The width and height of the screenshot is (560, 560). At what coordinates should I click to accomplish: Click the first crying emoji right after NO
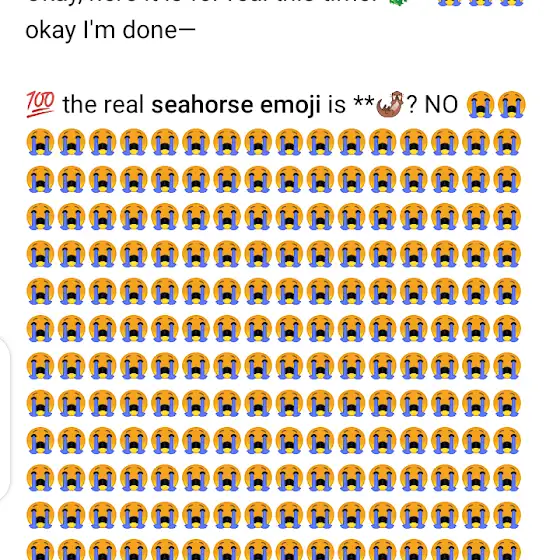click(x=480, y=104)
